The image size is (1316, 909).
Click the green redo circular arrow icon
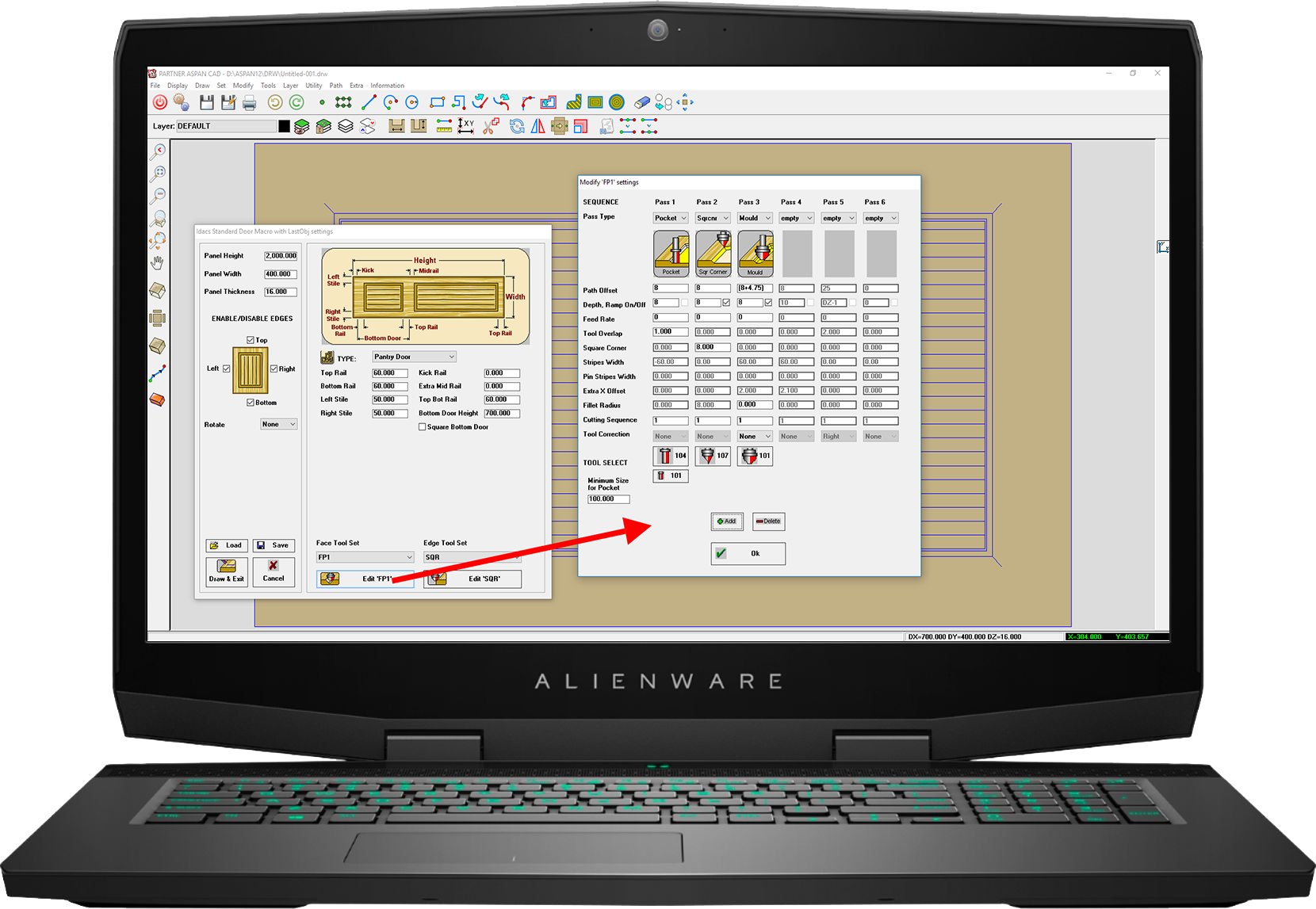point(296,102)
